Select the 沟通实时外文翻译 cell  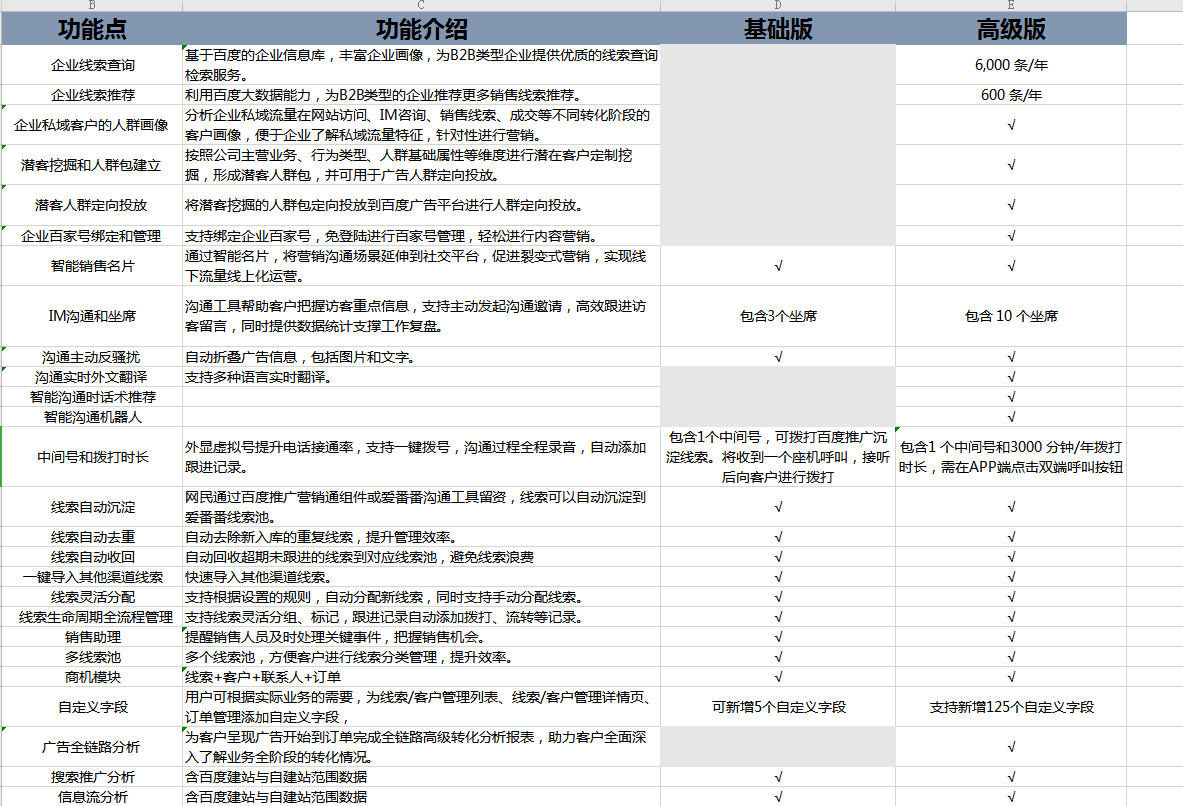pyautogui.click(x=92, y=377)
